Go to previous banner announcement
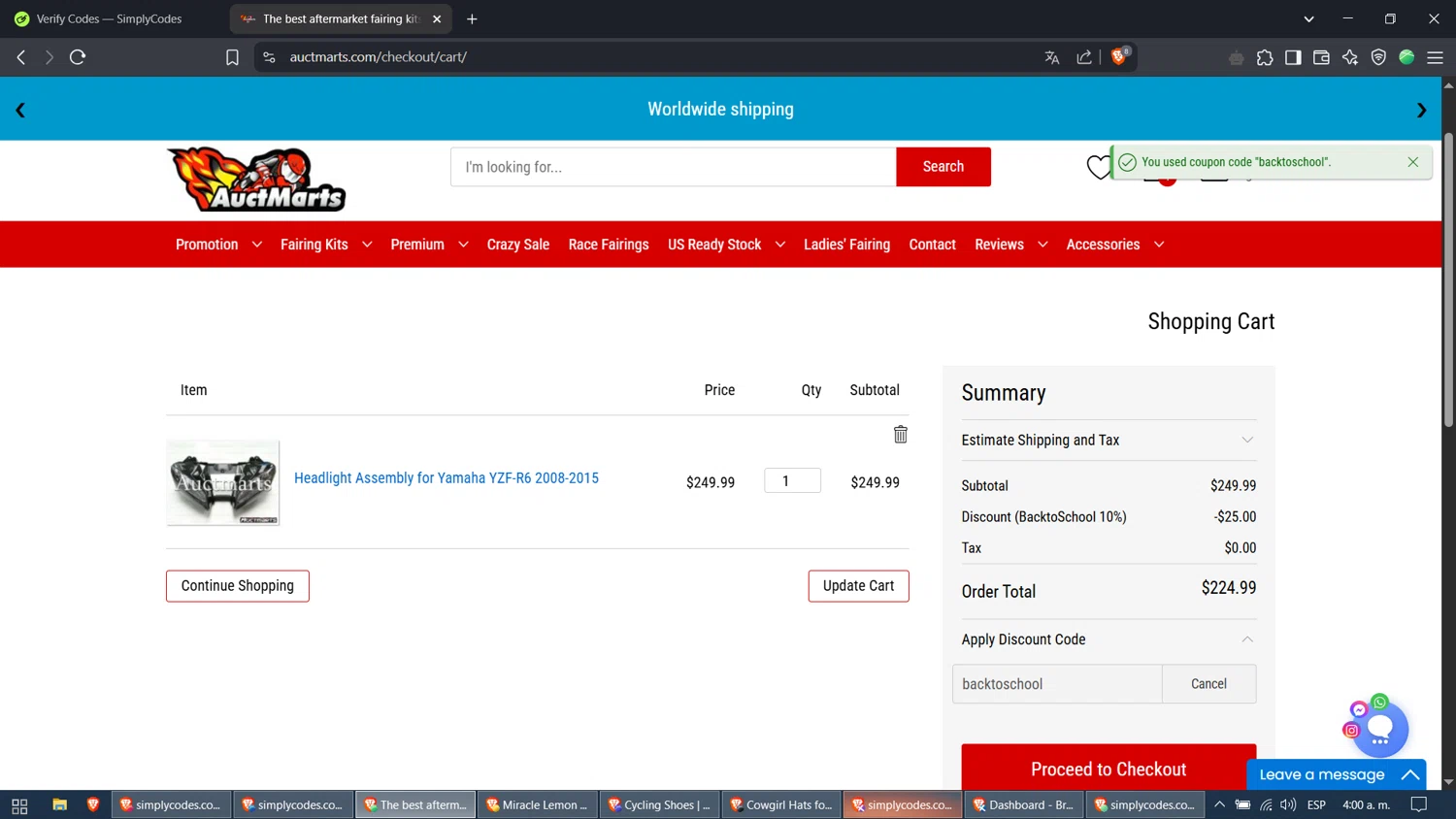Screen dimensions: 1456x819 pyautogui.click(x=20, y=110)
